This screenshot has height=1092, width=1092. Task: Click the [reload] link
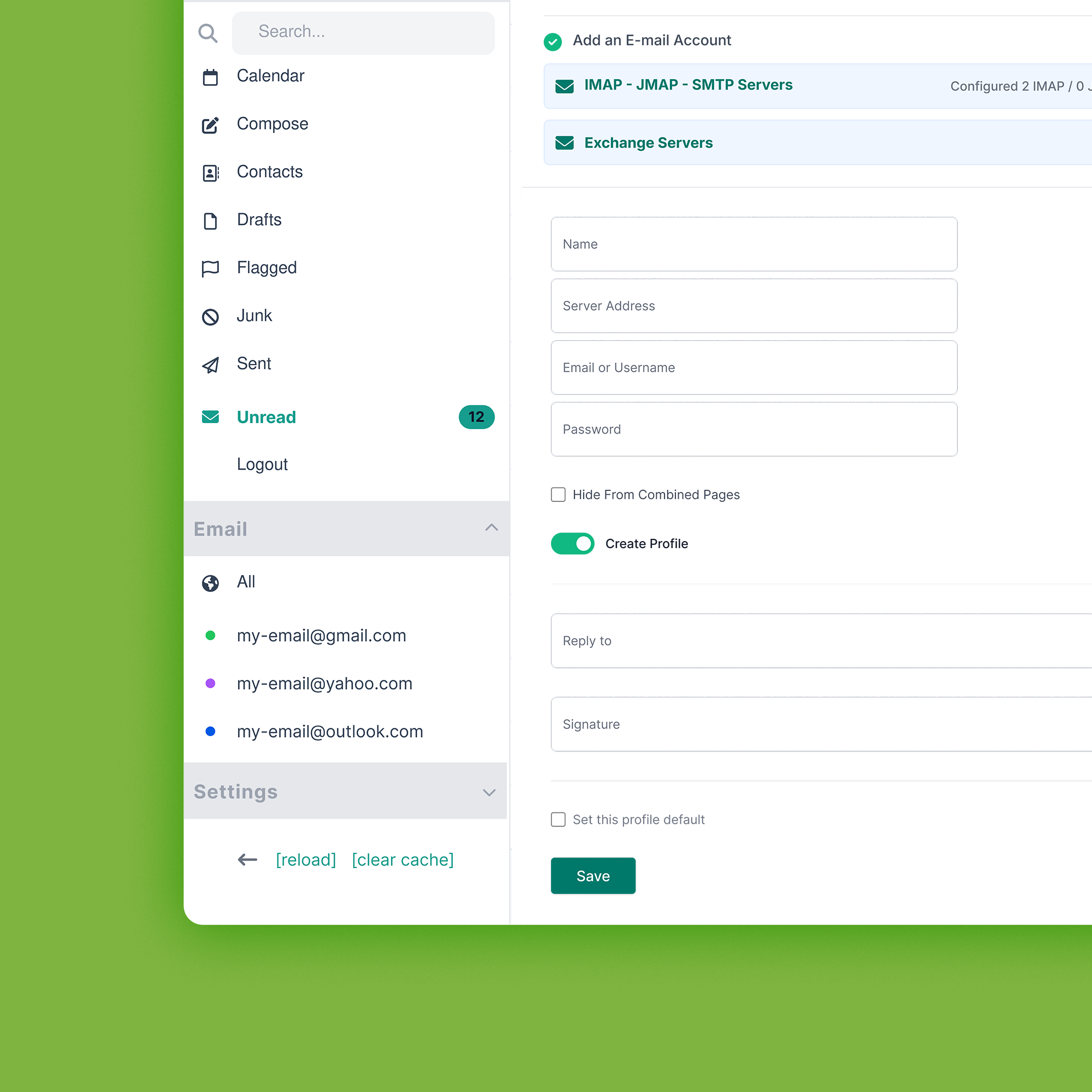click(306, 860)
